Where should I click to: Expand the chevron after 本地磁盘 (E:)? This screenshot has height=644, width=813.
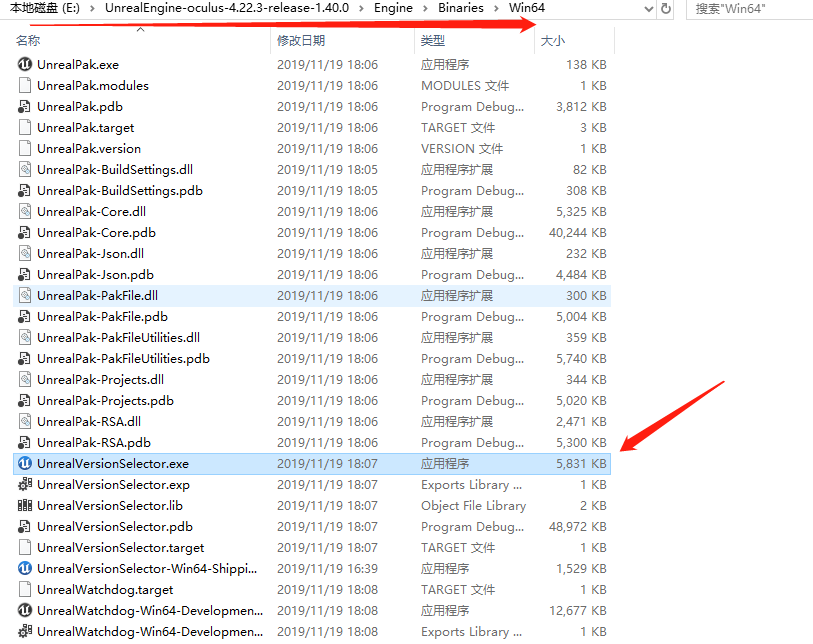coord(92,8)
